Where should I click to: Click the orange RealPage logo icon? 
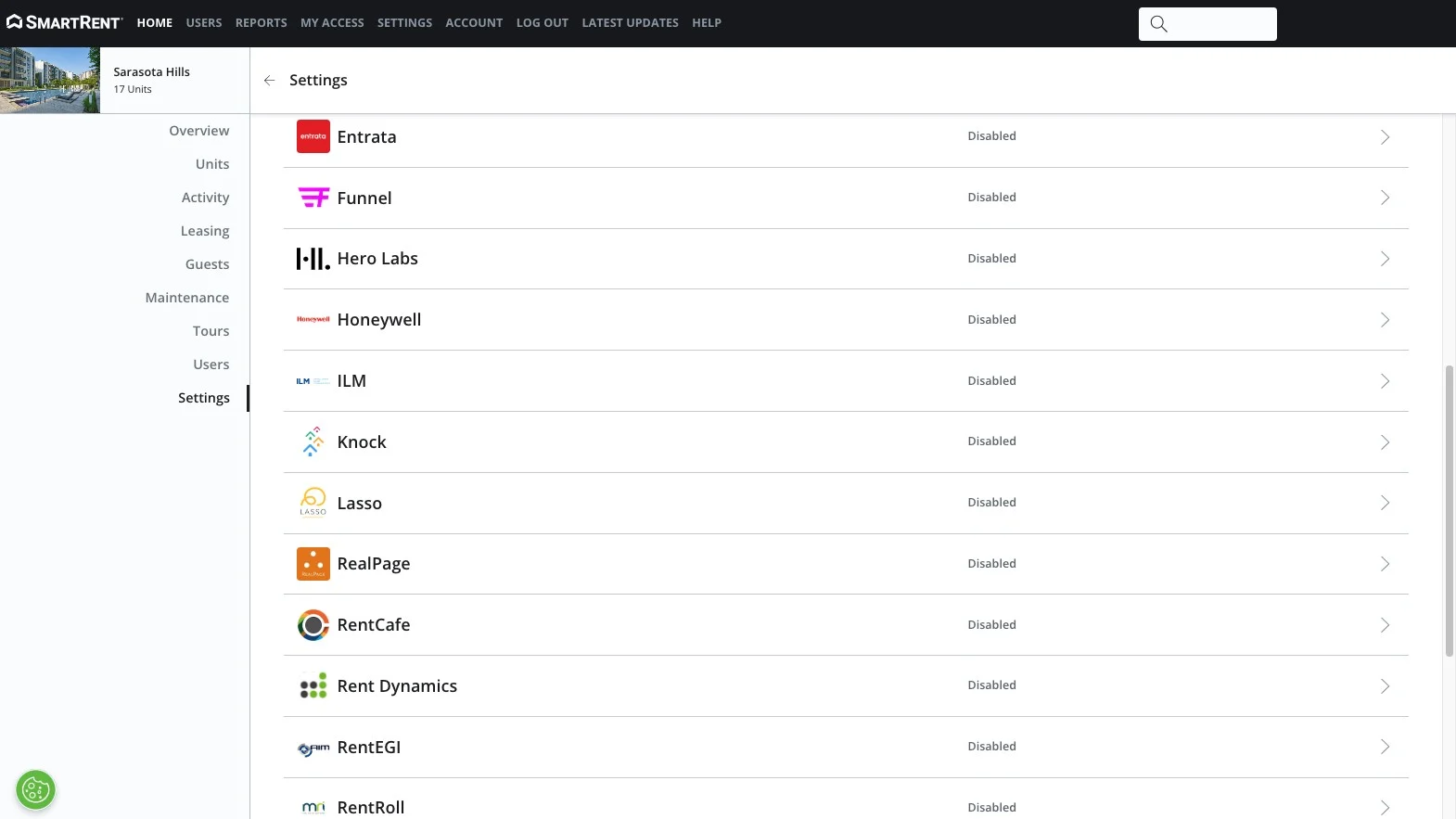pyautogui.click(x=313, y=564)
